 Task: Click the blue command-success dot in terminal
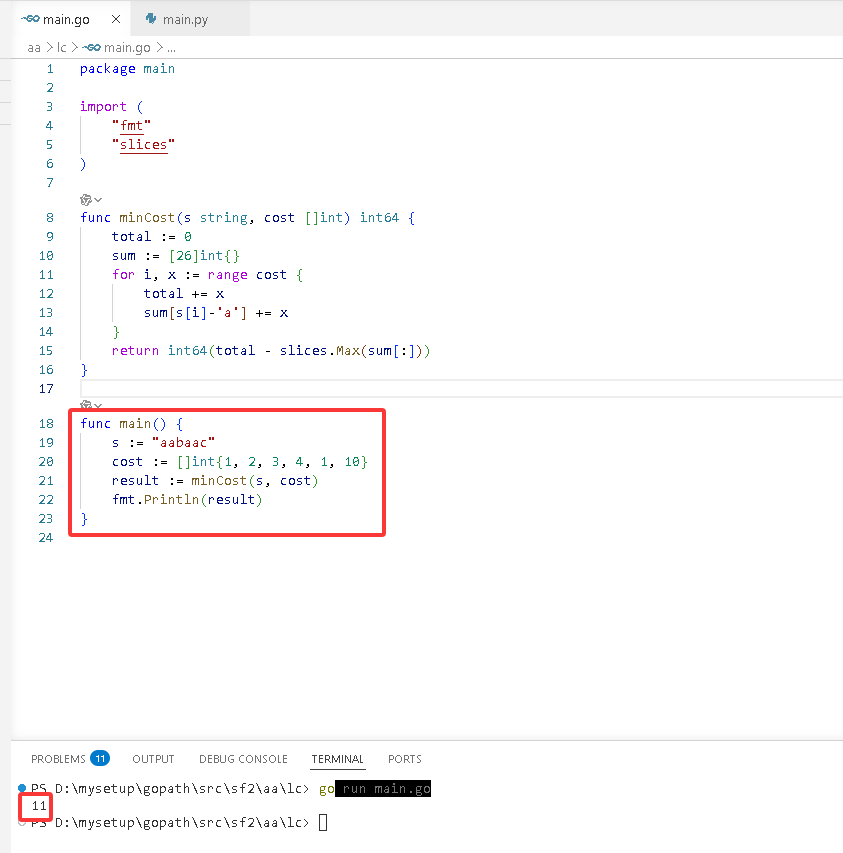(22, 788)
